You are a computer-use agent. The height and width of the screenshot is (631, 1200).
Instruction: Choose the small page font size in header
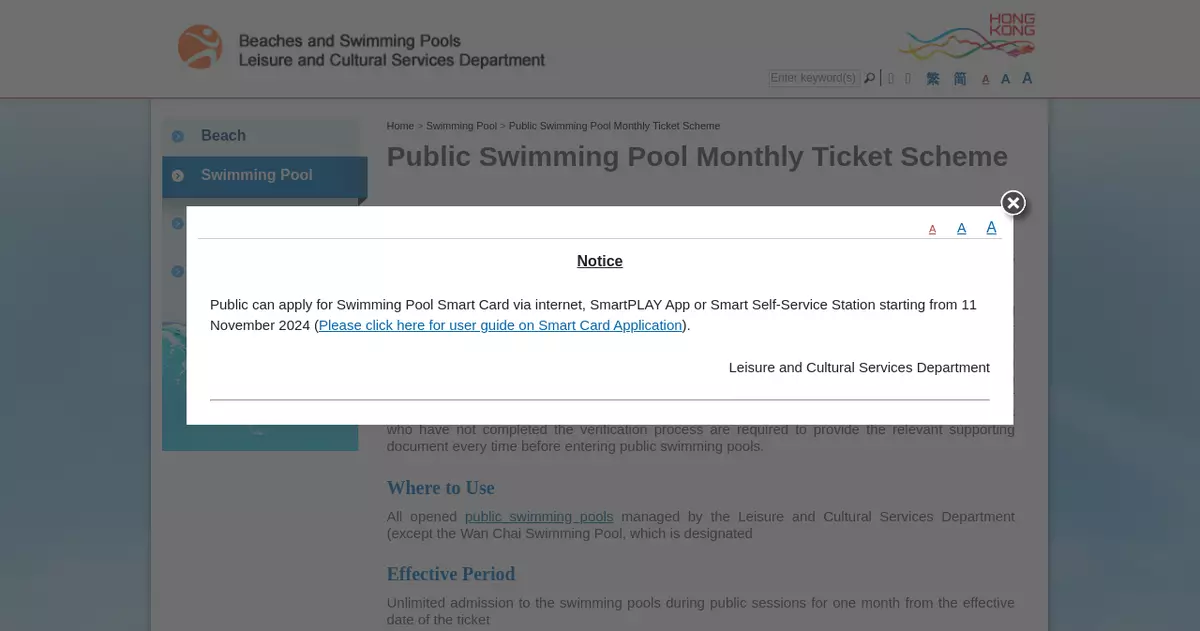pos(986,79)
